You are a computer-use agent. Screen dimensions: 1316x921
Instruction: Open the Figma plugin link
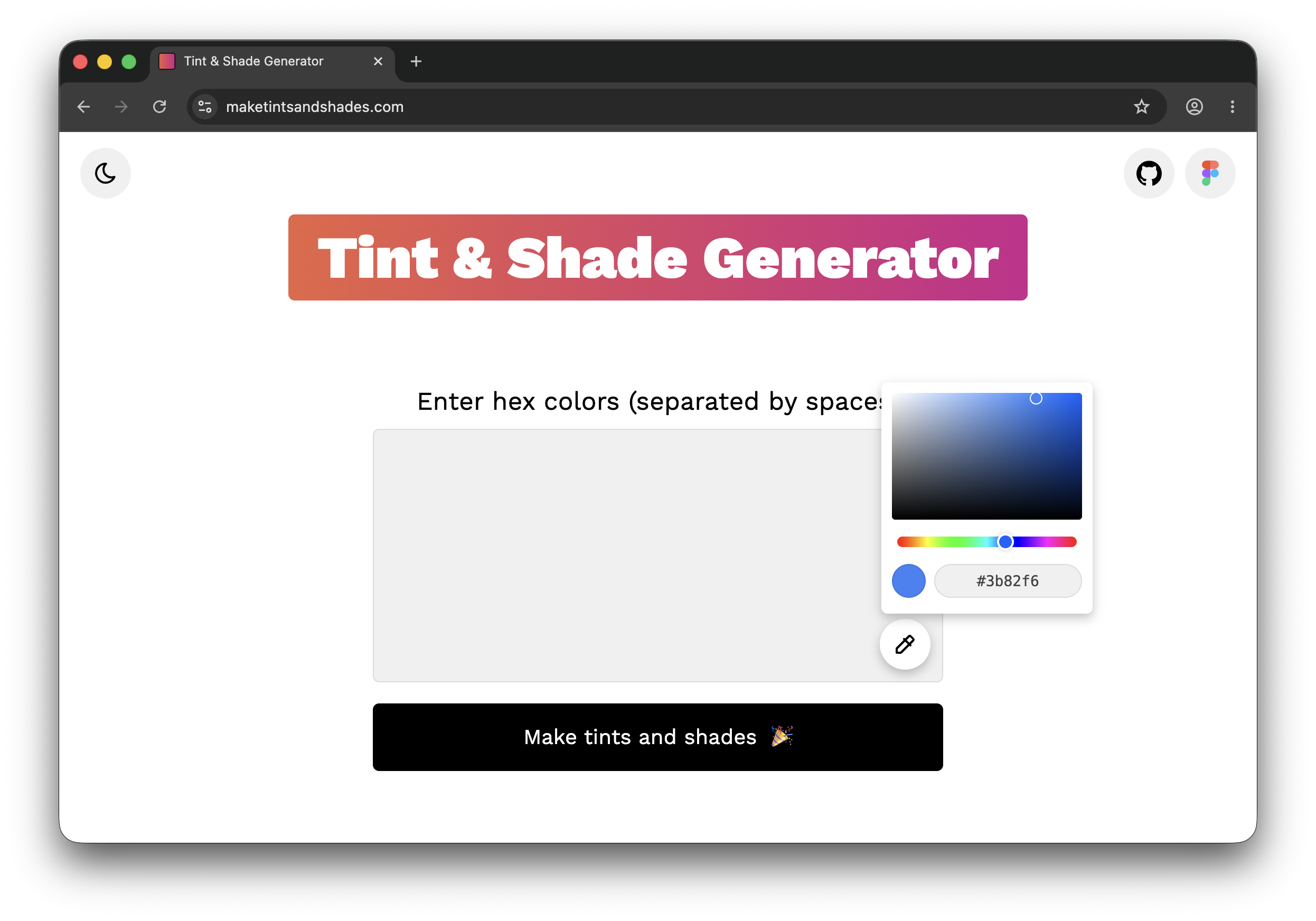[1210, 173]
